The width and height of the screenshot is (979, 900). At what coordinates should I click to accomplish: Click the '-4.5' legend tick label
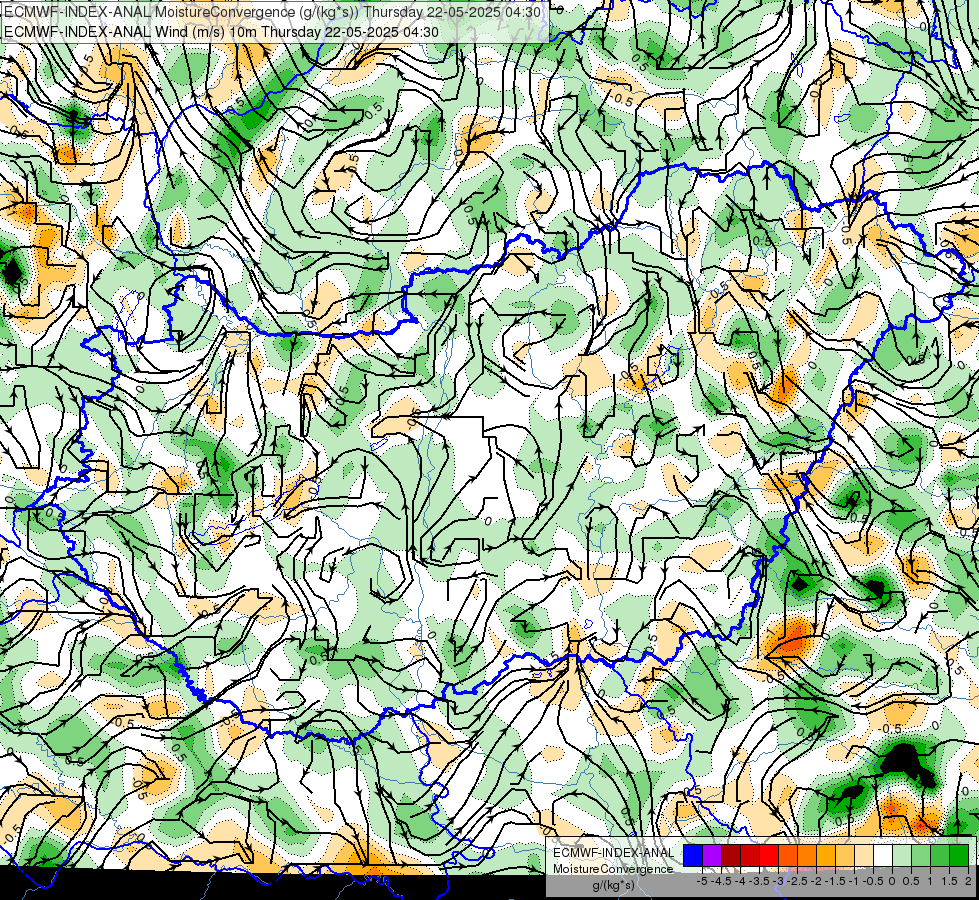coord(721,881)
